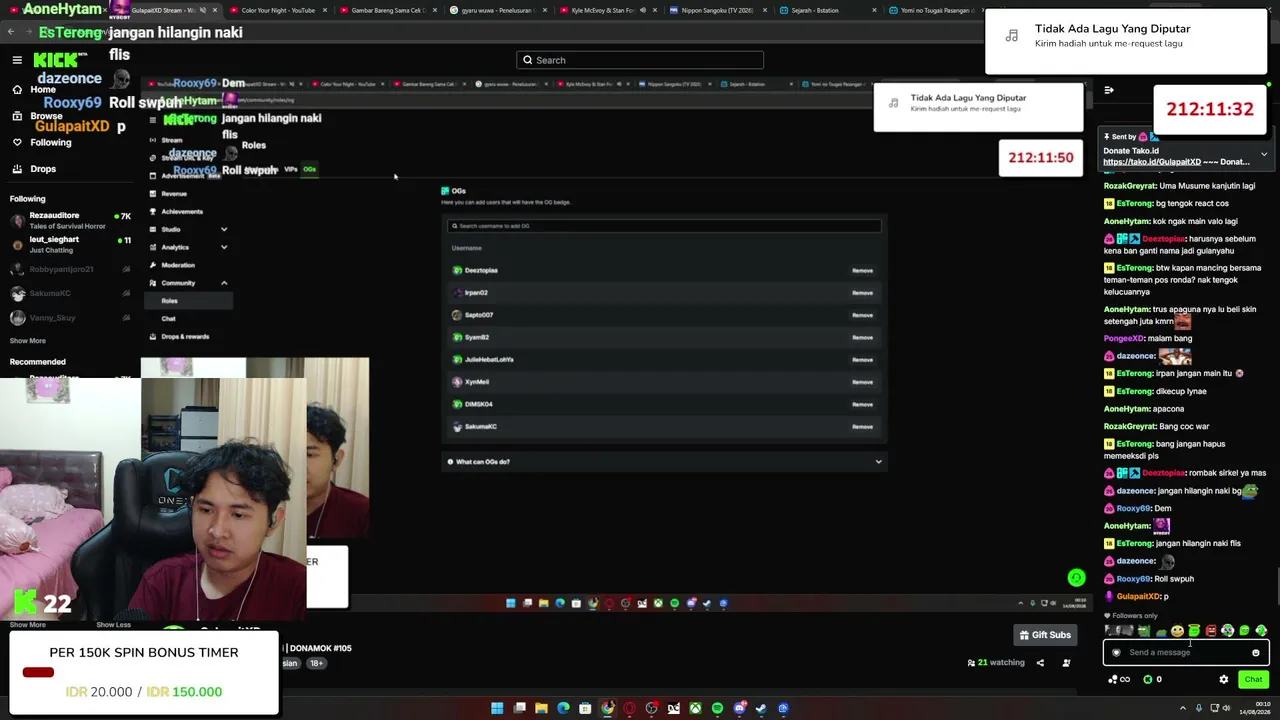
Task: Remove XynMeii from OGs
Action: [x=862, y=382]
